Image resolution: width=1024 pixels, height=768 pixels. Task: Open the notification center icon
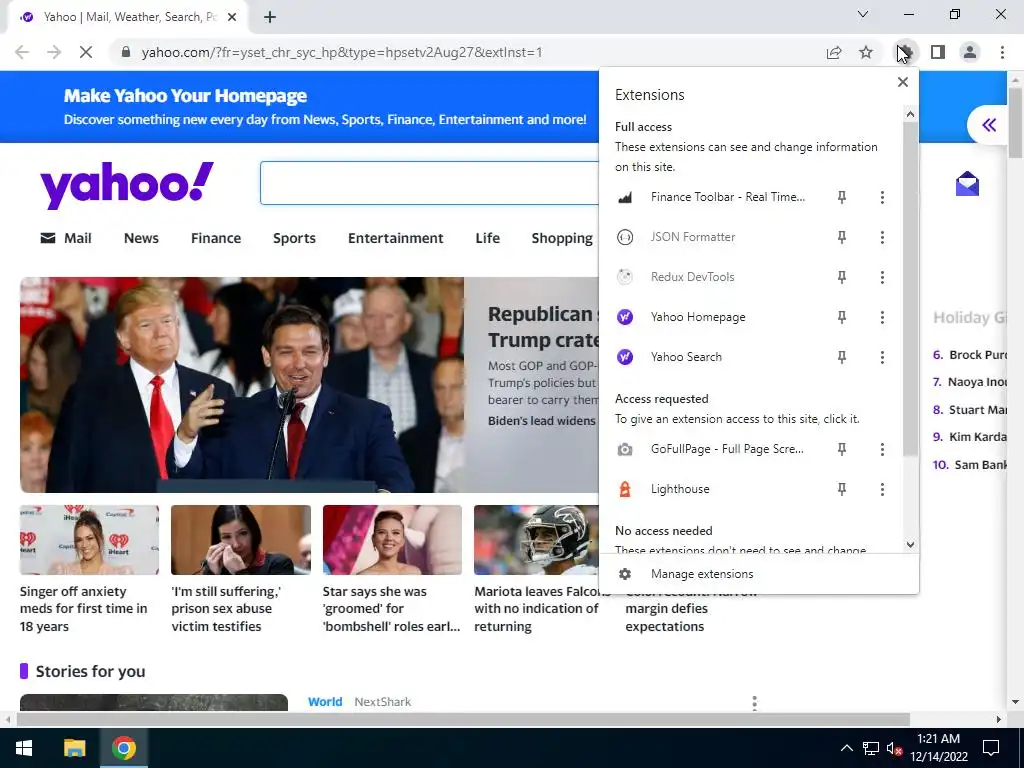pos(991,748)
